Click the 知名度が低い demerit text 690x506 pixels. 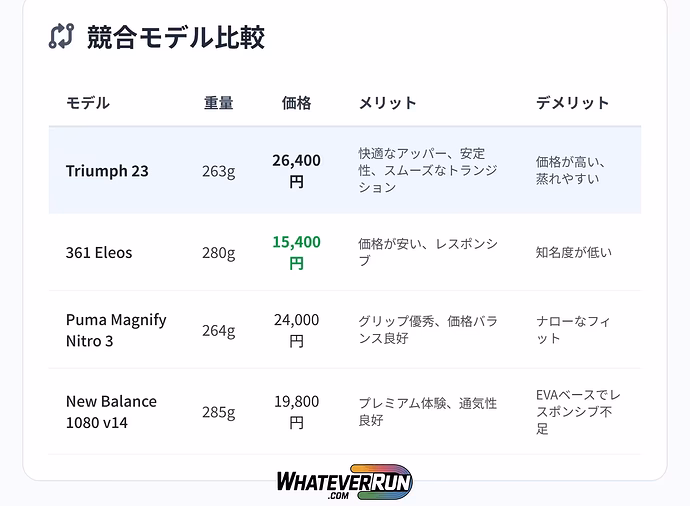(573, 253)
